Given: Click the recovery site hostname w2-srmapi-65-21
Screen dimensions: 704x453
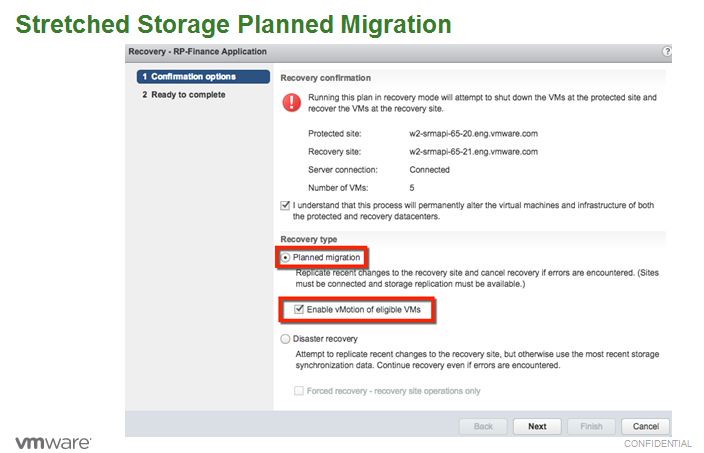Looking at the screenshot, I should tap(473, 151).
